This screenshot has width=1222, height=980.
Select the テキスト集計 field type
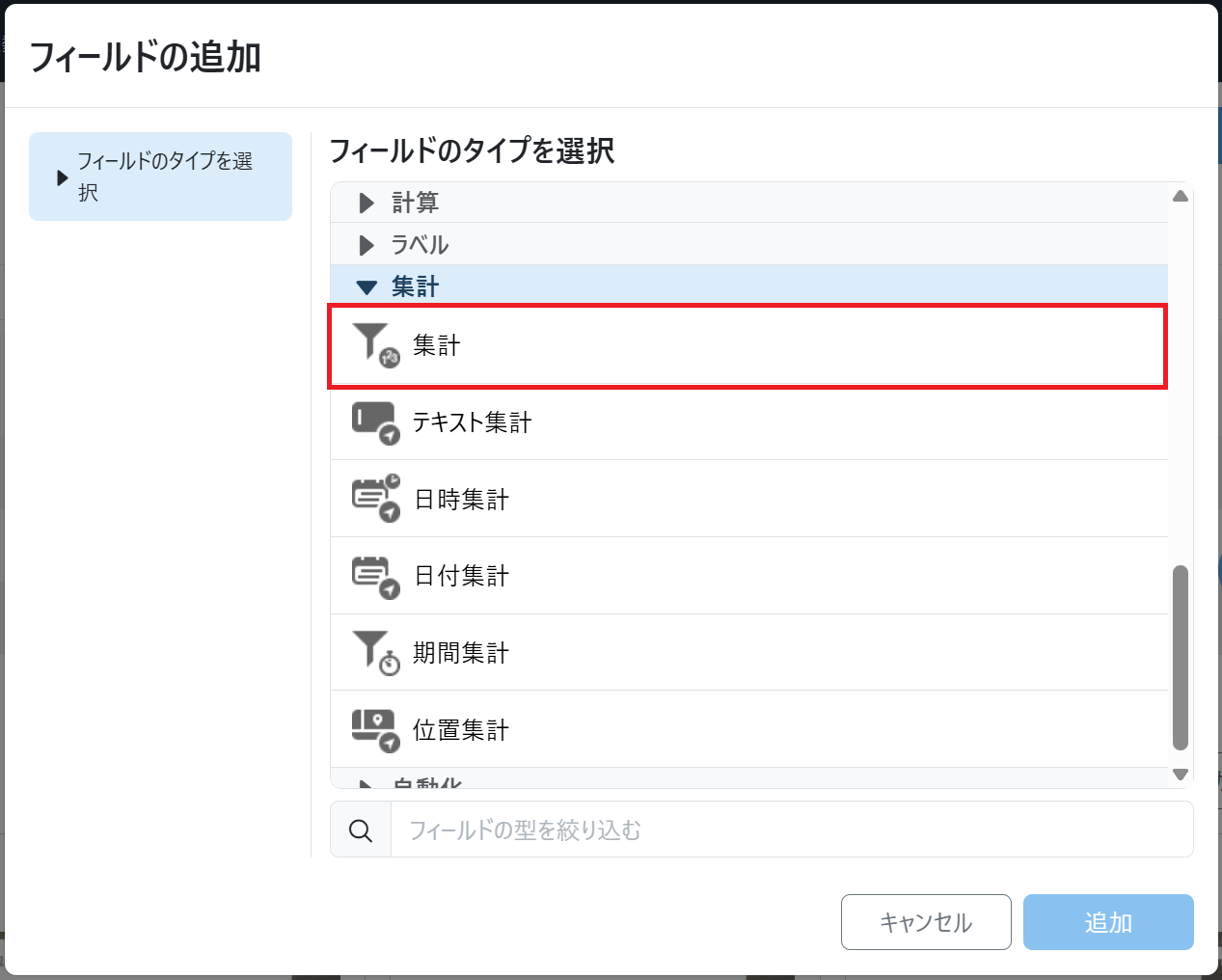pos(472,422)
